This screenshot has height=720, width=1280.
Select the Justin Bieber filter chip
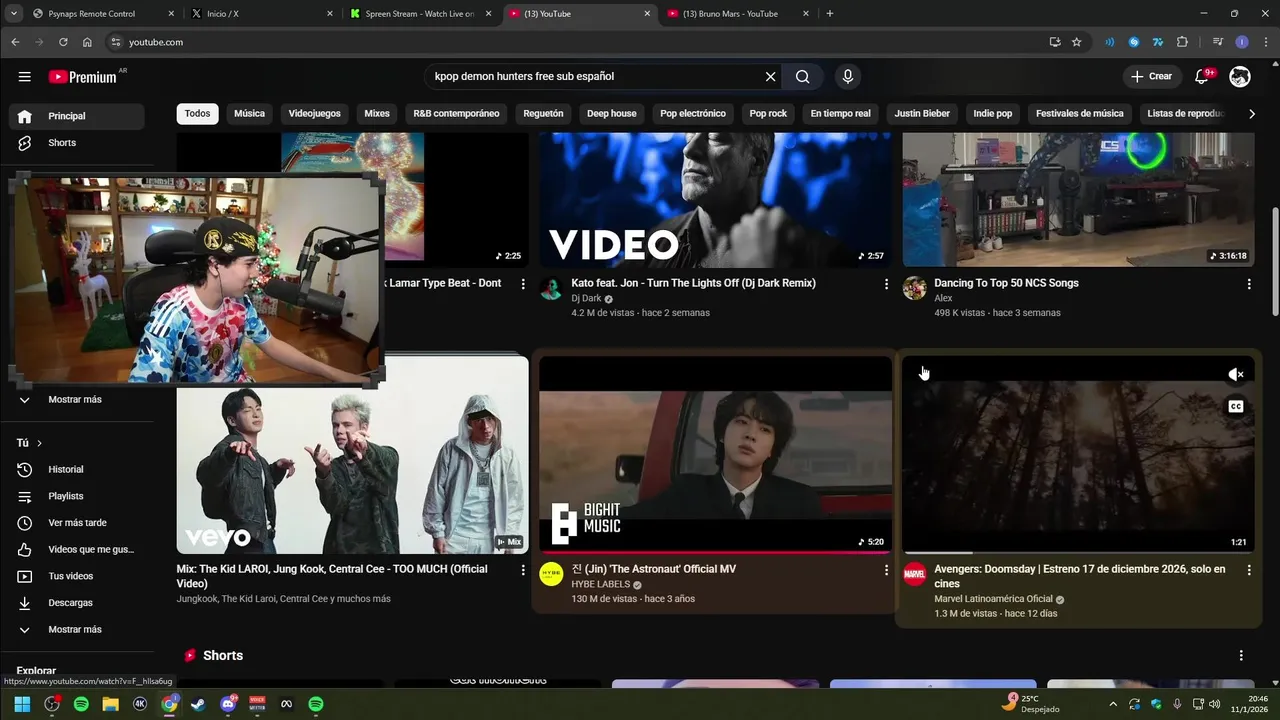click(922, 114)
